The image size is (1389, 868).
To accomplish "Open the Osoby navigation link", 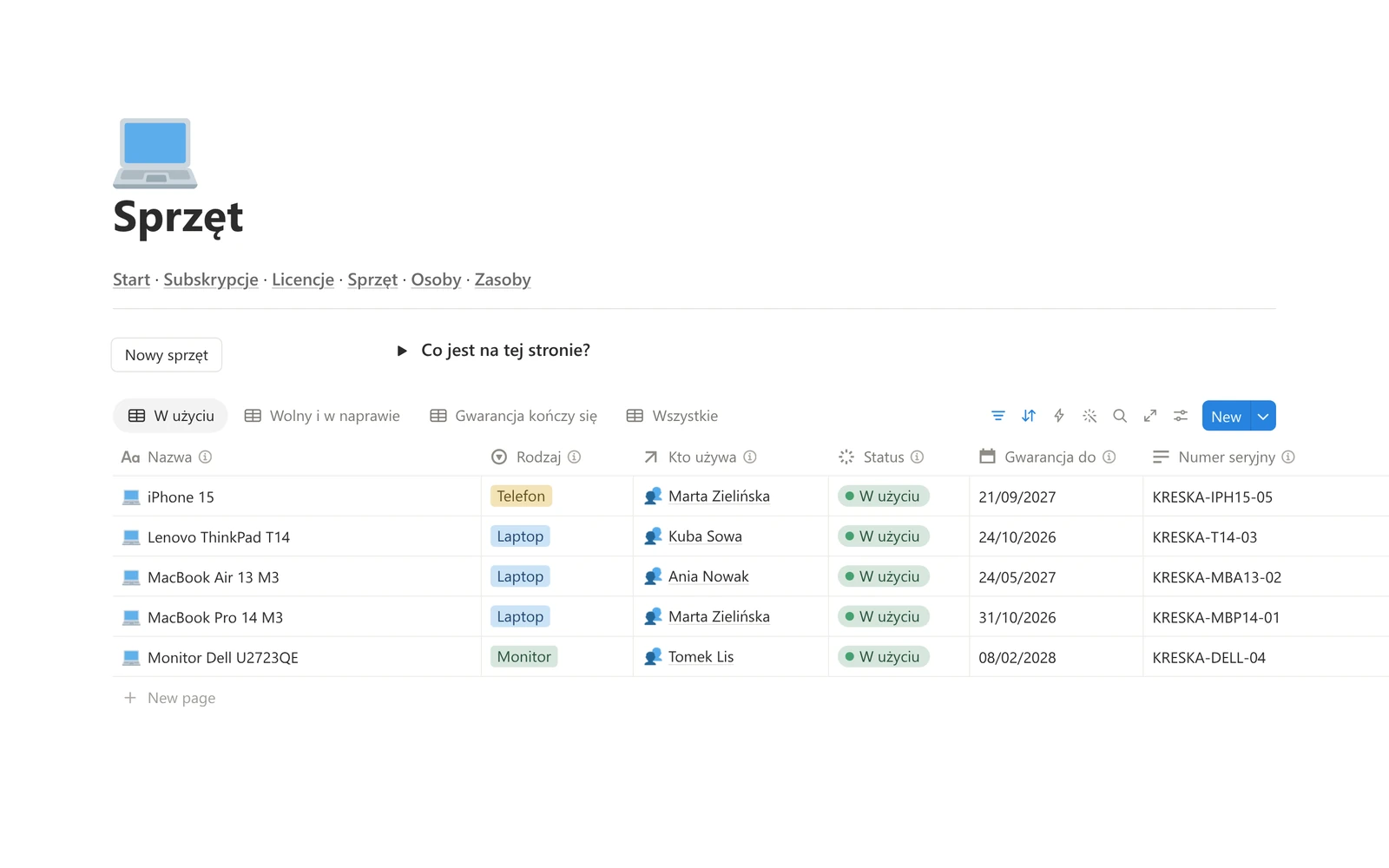I will pyautogui.click(x=436, y=279).
